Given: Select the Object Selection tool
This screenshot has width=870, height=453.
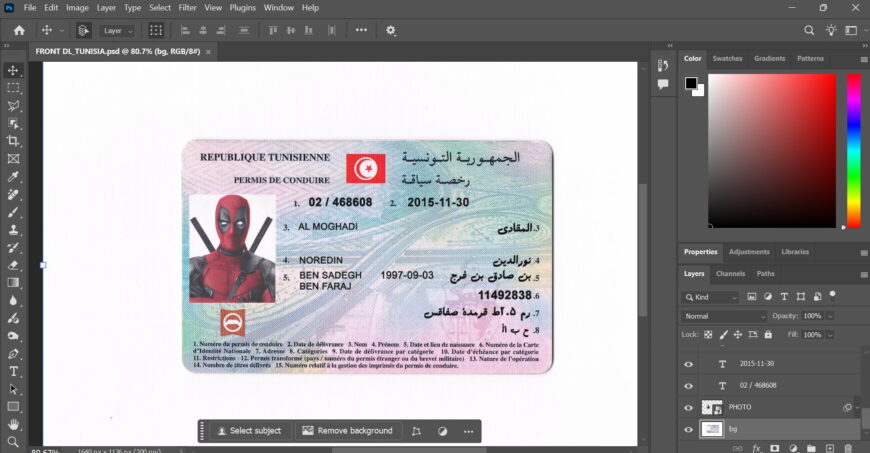Looking at the screenshot, I should pyautogui.click(x=13, y=123).
